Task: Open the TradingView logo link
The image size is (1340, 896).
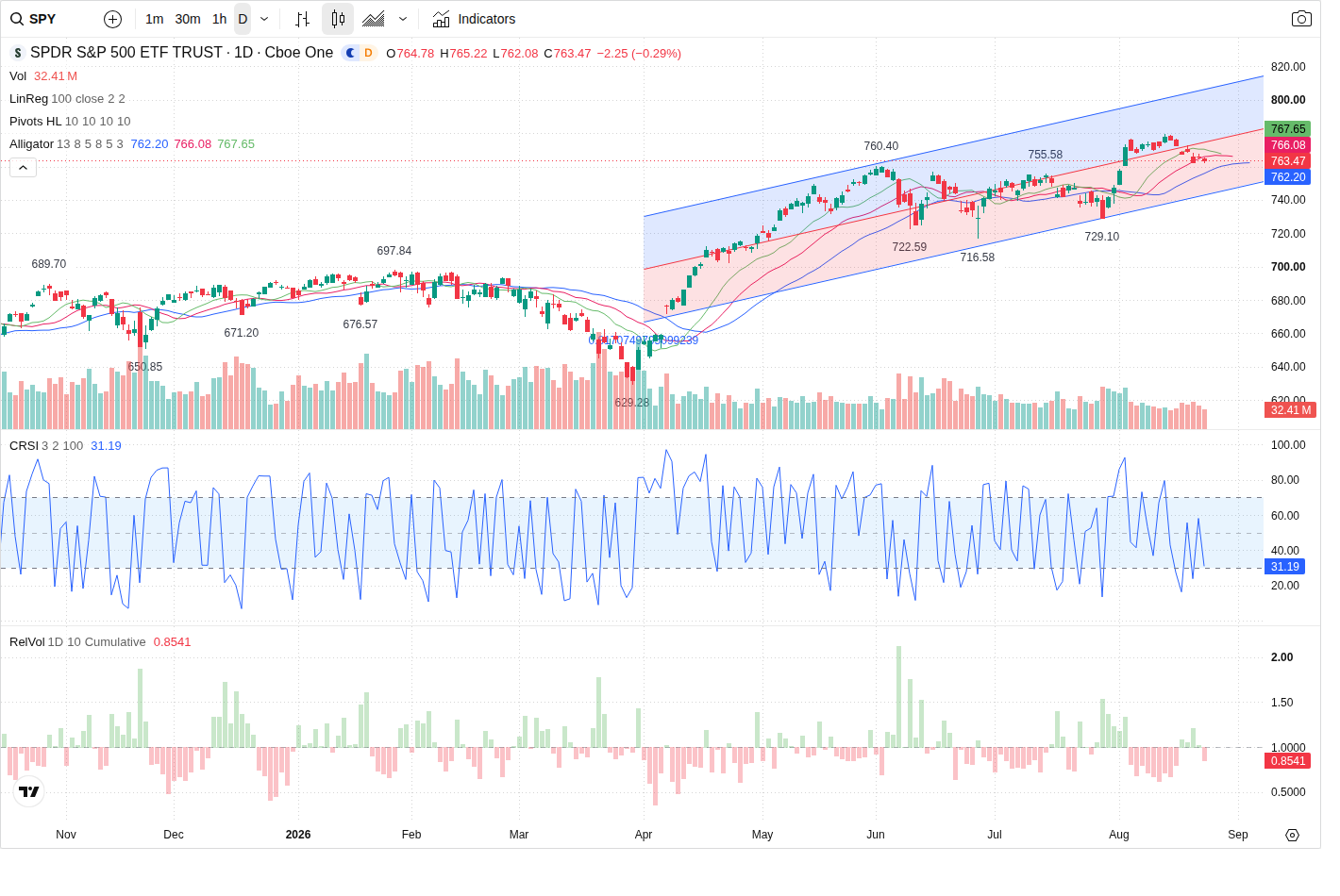Action: point(29,791)
